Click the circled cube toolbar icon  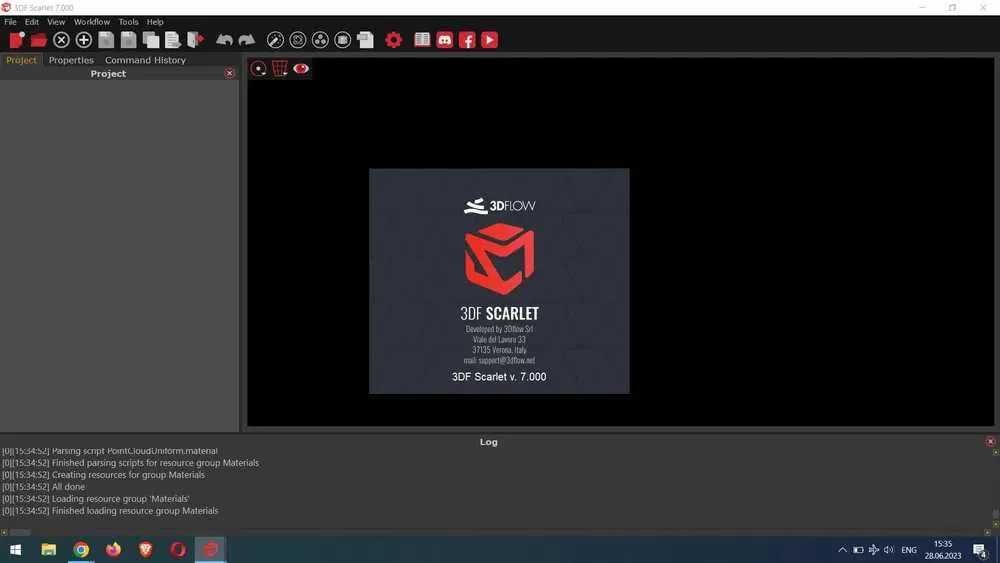tap(342, 40)
